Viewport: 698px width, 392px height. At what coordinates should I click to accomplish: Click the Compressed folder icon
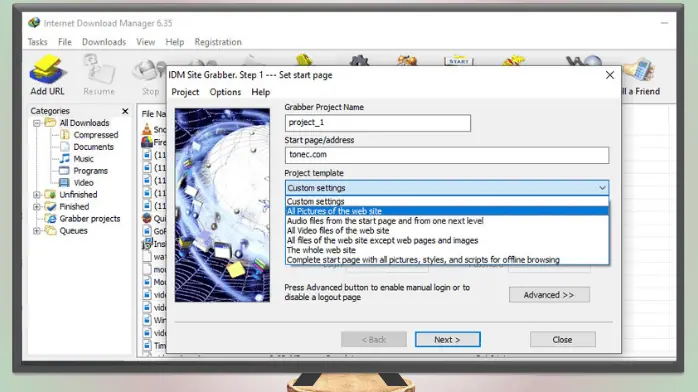click(65, 134)
